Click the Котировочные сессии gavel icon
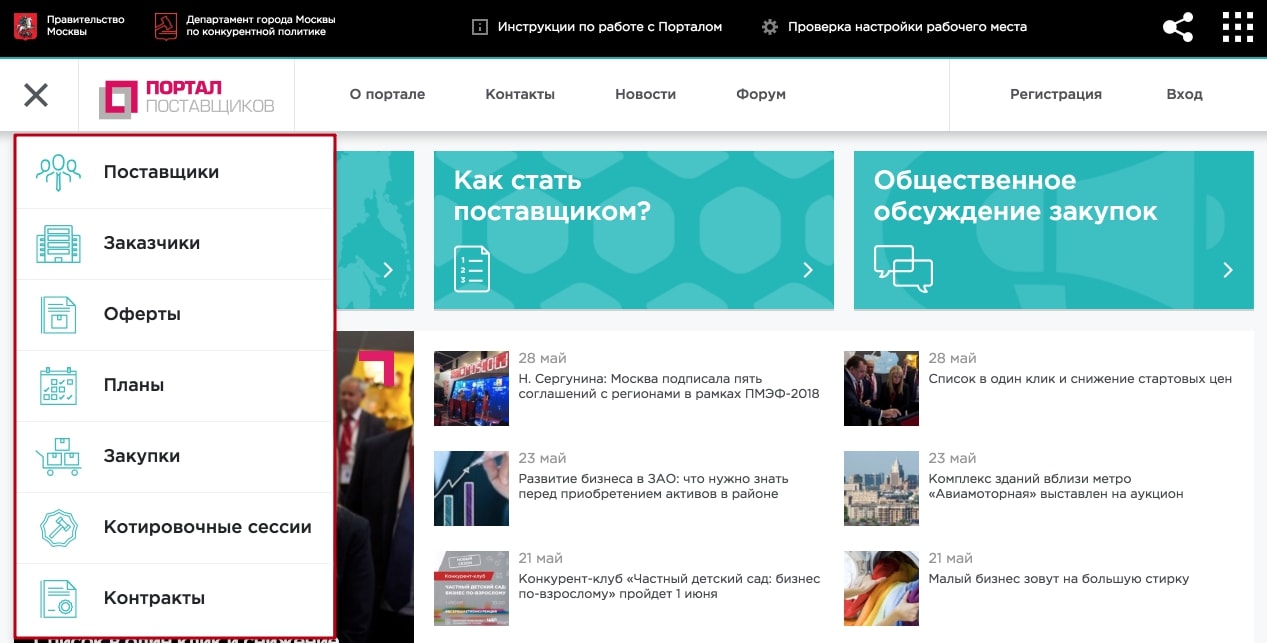 coord(58,527)
